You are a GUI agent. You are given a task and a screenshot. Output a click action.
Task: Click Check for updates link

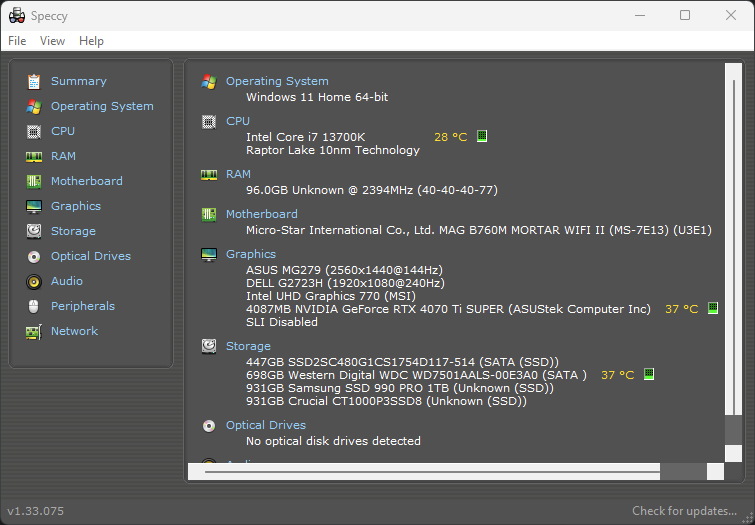684,511
